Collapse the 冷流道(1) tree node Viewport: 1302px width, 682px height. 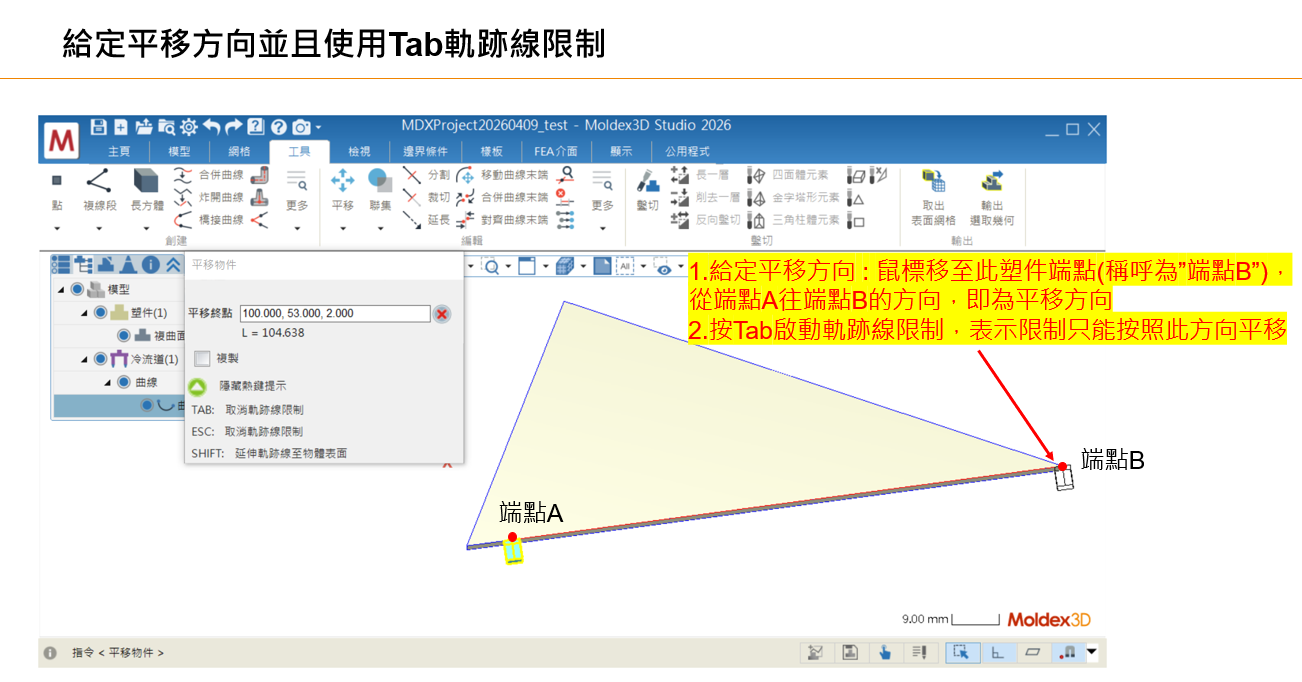click(84, 359)
